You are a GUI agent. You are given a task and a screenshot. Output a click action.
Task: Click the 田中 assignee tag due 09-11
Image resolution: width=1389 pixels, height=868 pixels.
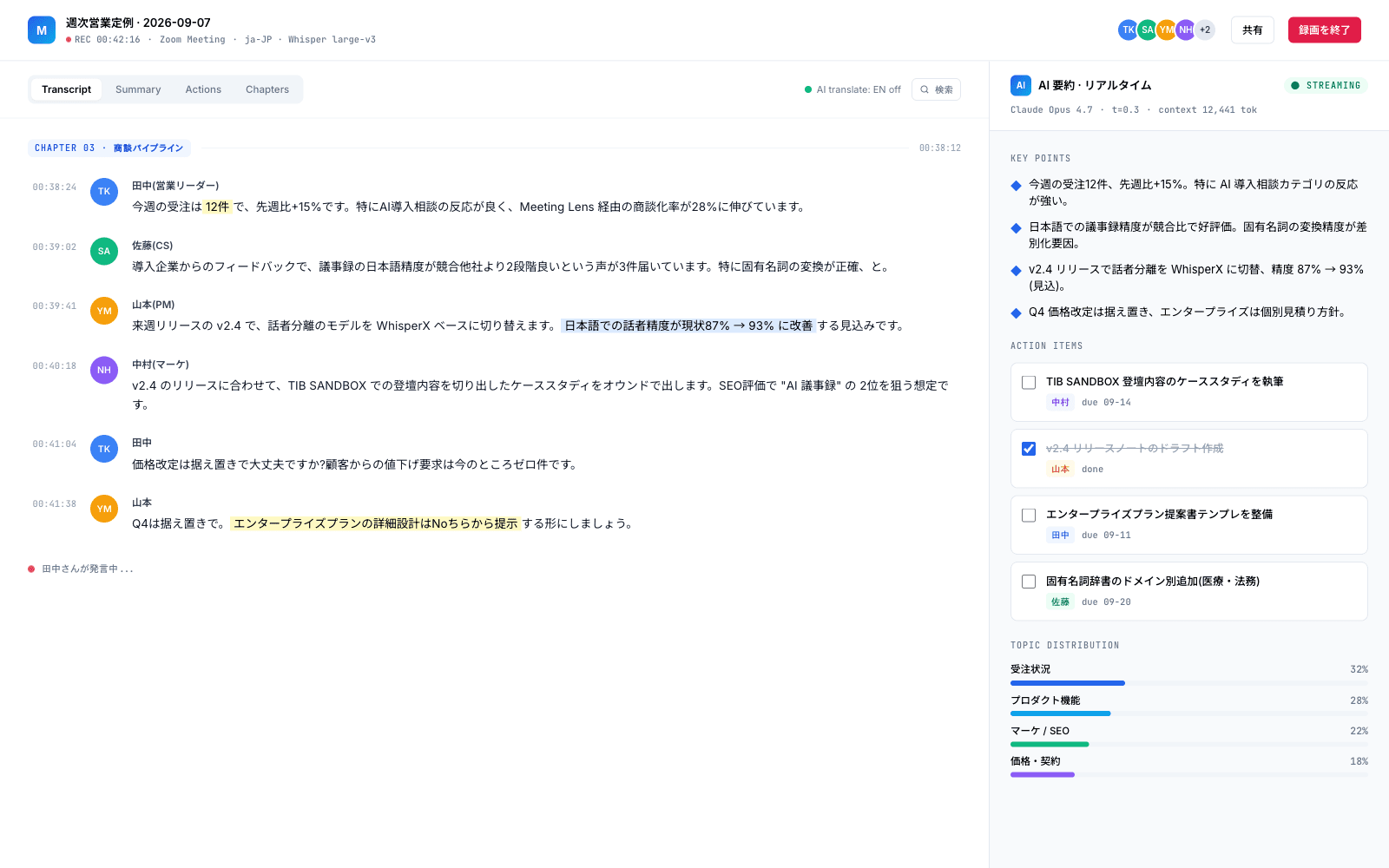pyautogui.click(x=1060, y=536)
